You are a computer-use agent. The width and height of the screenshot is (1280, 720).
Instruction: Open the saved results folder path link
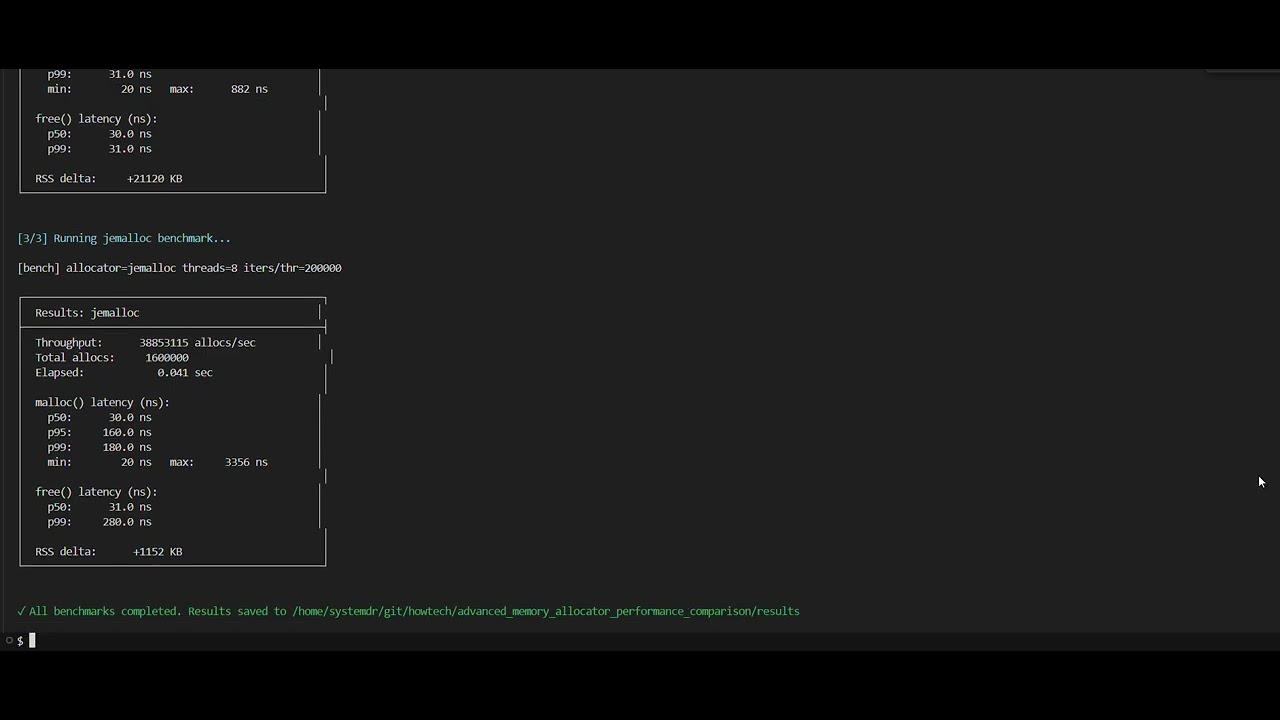pos(546,611)
